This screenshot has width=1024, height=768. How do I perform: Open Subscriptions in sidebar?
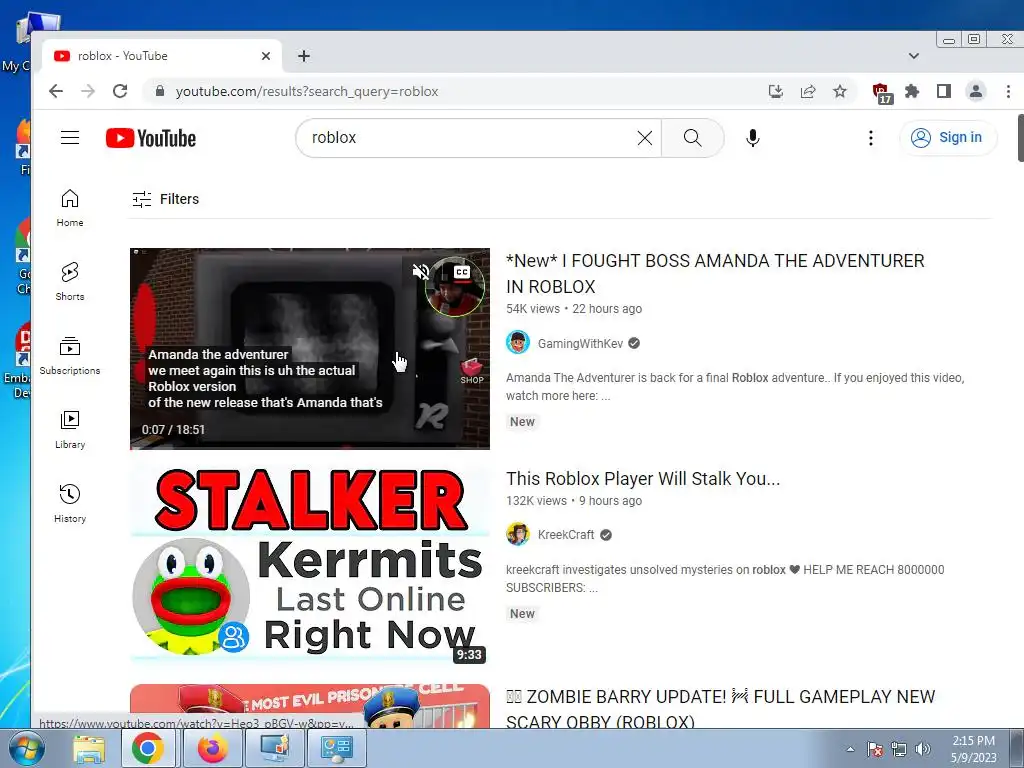tap(70, 356)
